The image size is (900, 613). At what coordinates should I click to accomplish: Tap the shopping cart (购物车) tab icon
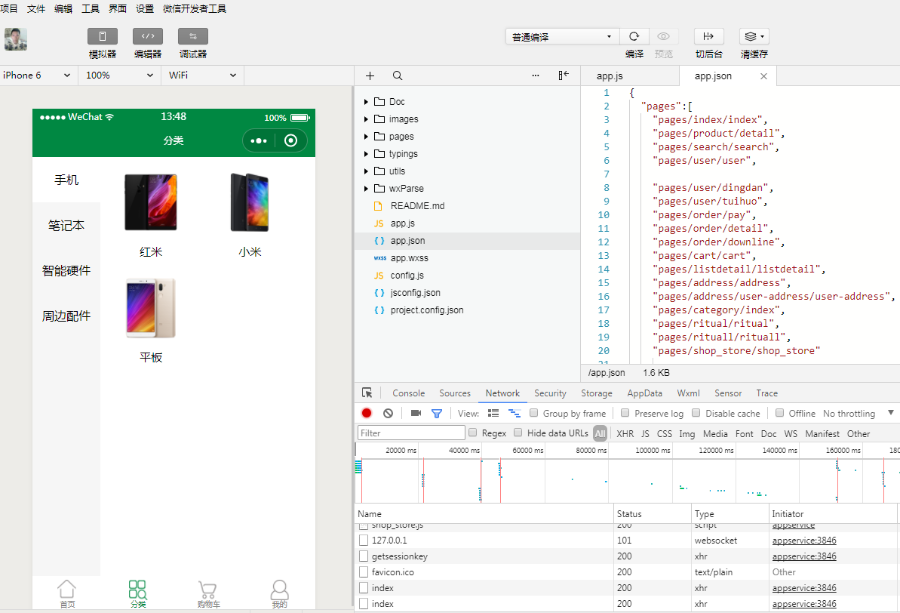pos(208,590)
